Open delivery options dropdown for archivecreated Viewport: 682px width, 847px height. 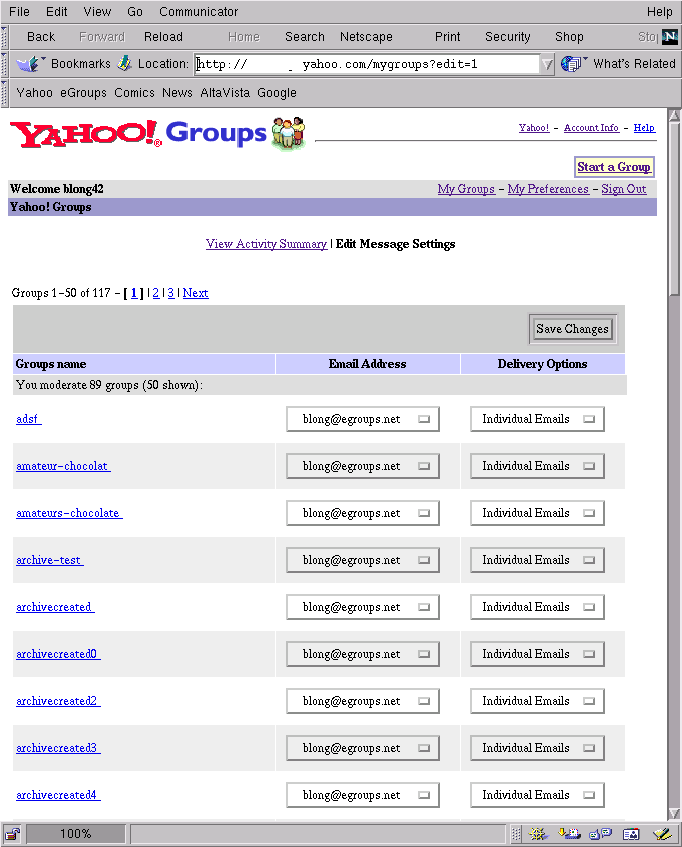click(537, 607)
